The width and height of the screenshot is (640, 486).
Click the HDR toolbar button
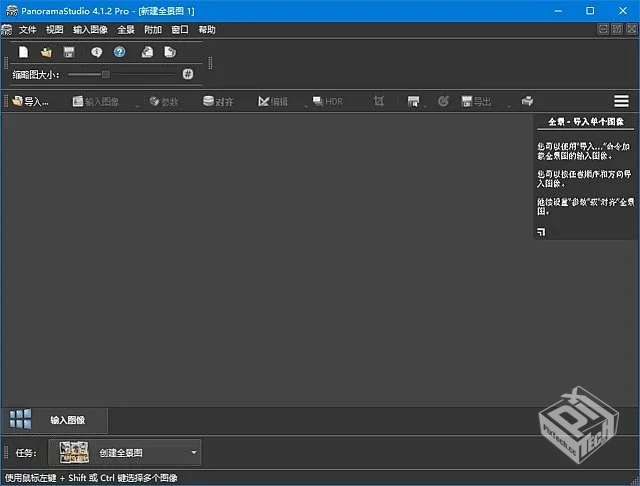pos(327,101)
